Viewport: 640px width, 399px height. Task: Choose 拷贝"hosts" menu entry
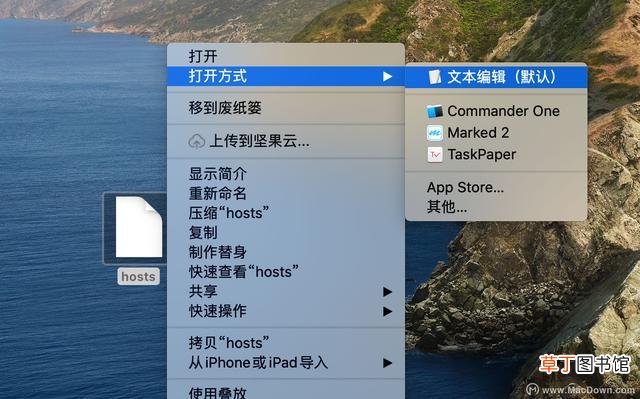tap(286, 343)
